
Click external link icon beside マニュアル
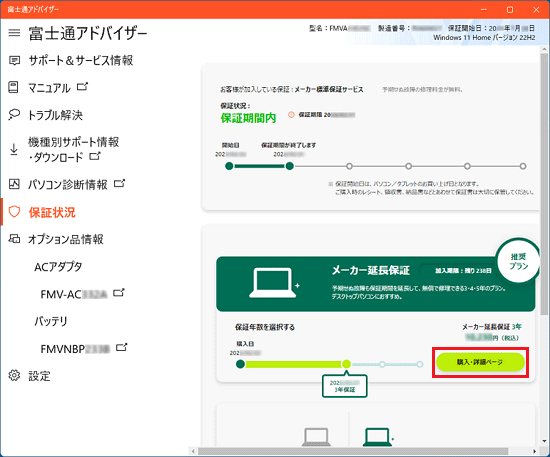point(82,86)
